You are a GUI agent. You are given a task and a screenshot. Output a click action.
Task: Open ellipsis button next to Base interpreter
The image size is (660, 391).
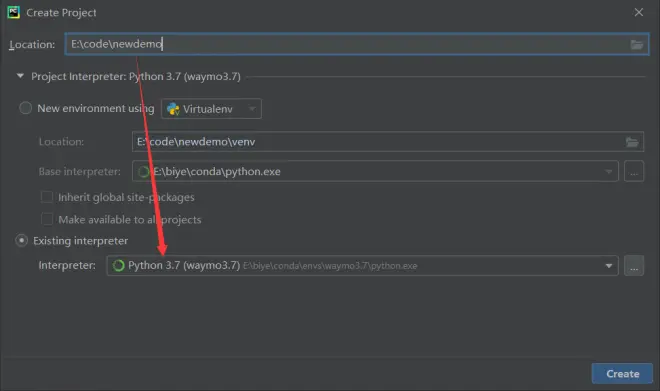634,171
